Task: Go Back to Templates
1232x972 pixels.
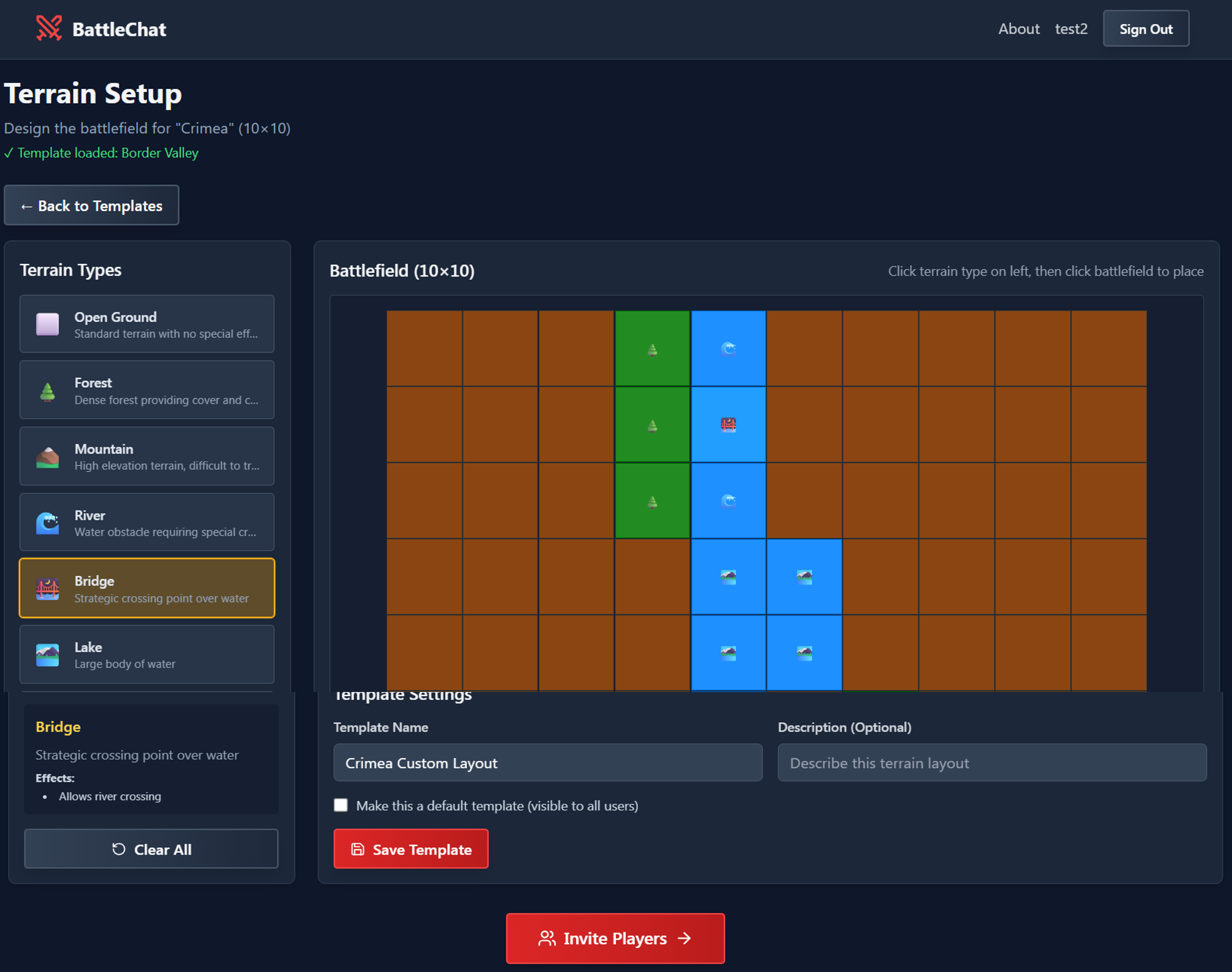Action: [91, 206]
